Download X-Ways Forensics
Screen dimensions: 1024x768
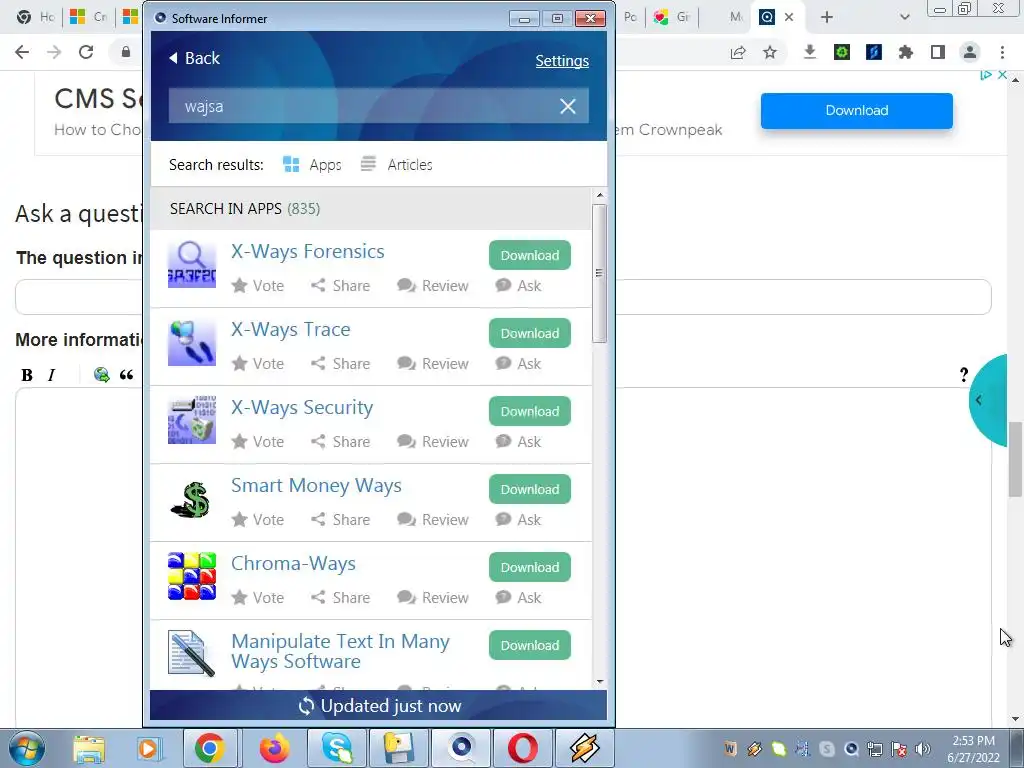pos(530,255)
